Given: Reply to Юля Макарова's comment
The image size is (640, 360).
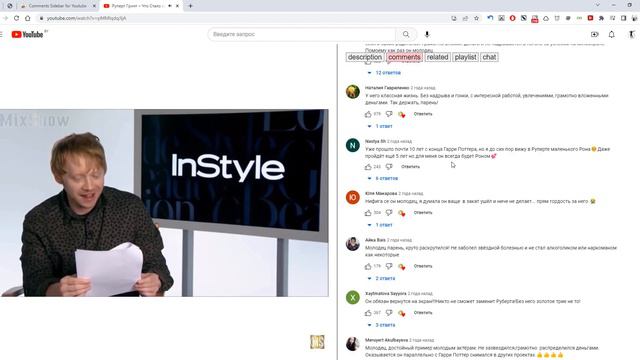Looking at the screenshot, I should 423,213.
